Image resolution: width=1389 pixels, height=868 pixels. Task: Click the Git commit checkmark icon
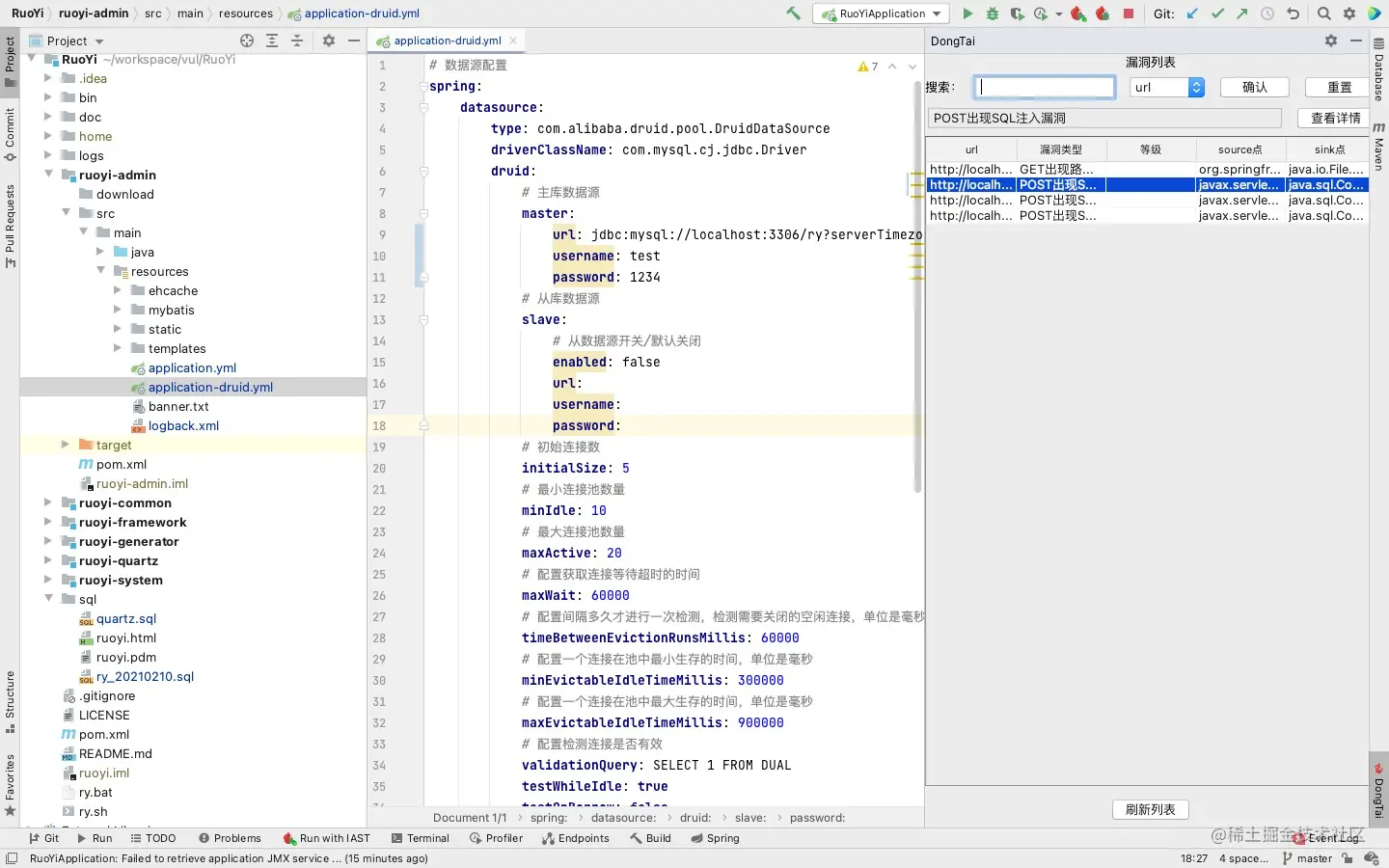[x=1217, y=14]
